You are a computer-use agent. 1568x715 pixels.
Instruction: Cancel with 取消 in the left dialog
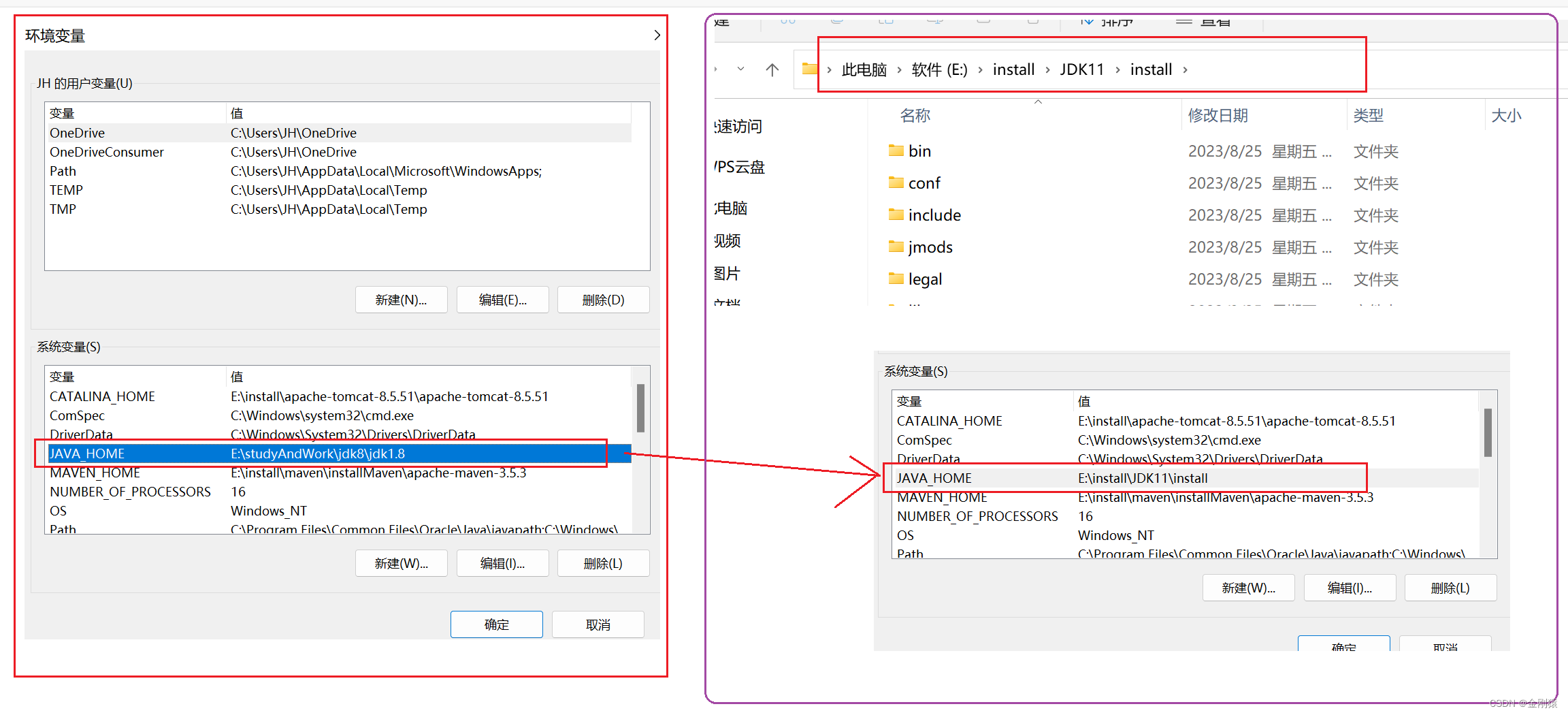598,624
